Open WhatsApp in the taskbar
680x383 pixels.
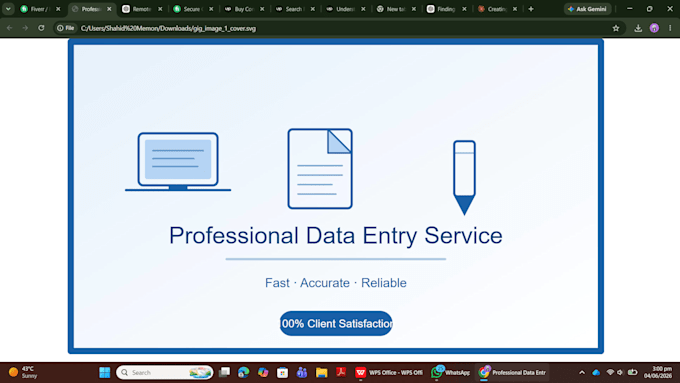coord(450,373)
